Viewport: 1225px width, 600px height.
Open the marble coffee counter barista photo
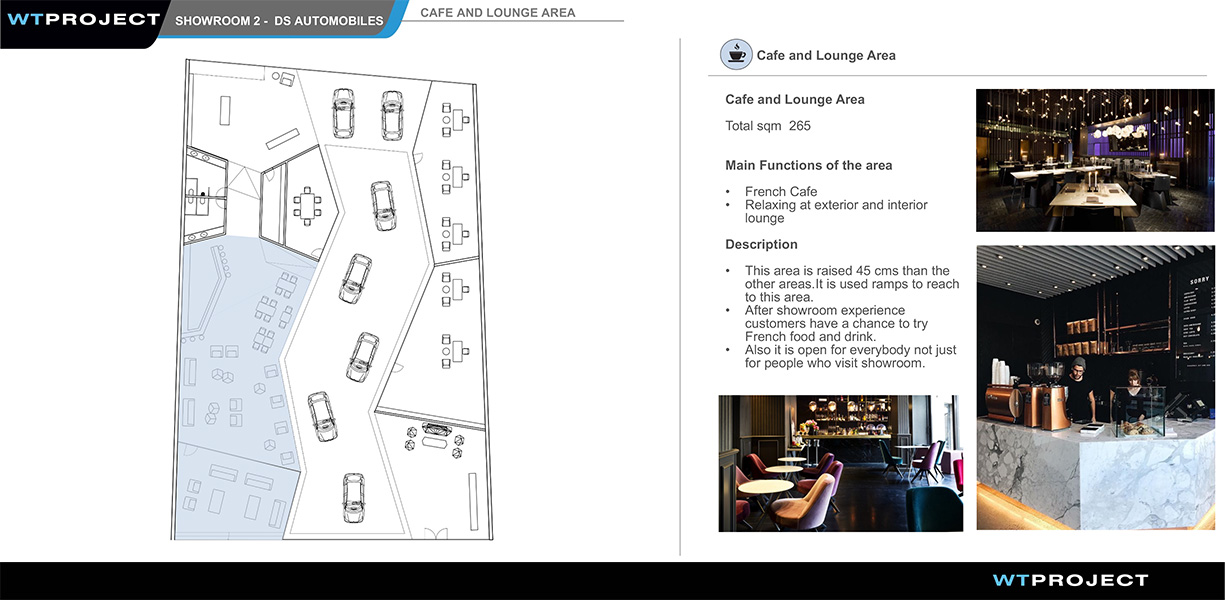1096,388
